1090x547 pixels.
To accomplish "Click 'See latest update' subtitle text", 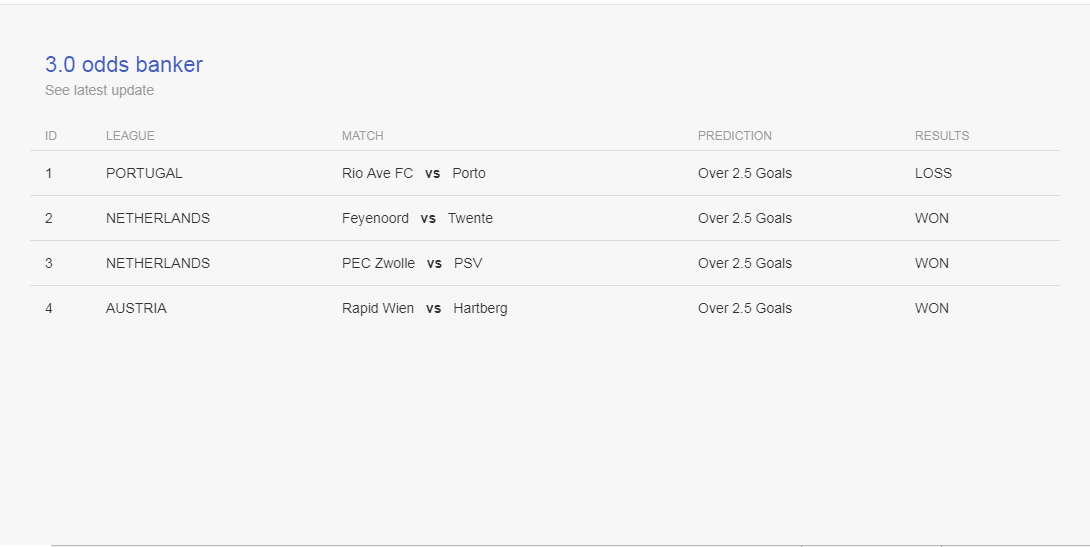I will click(x=99, y=90).
